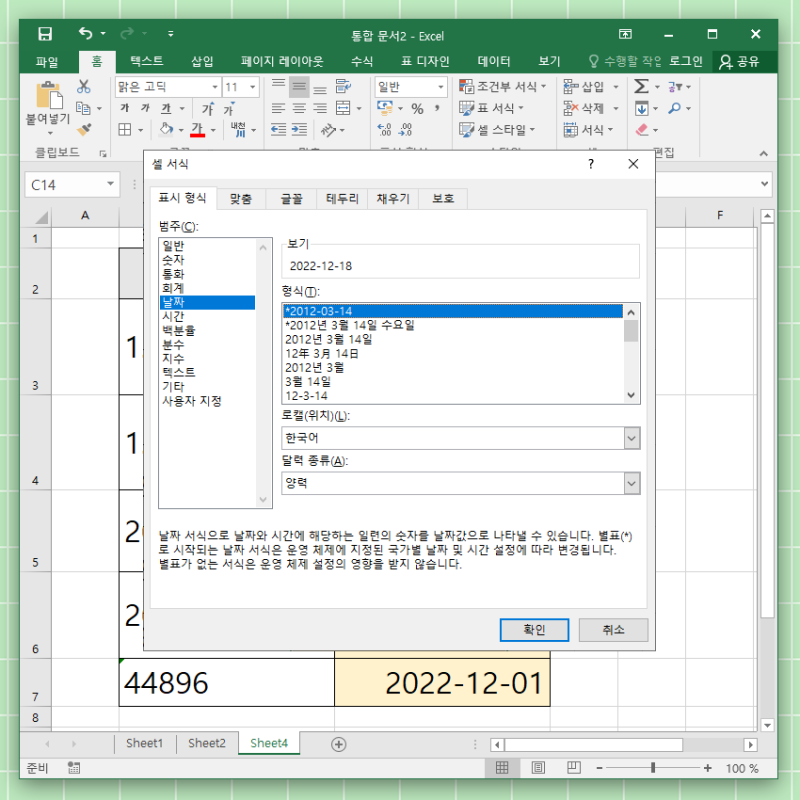800x800 pixels.
Task: Click the font color red swatch button
Action: coord(197,130)
